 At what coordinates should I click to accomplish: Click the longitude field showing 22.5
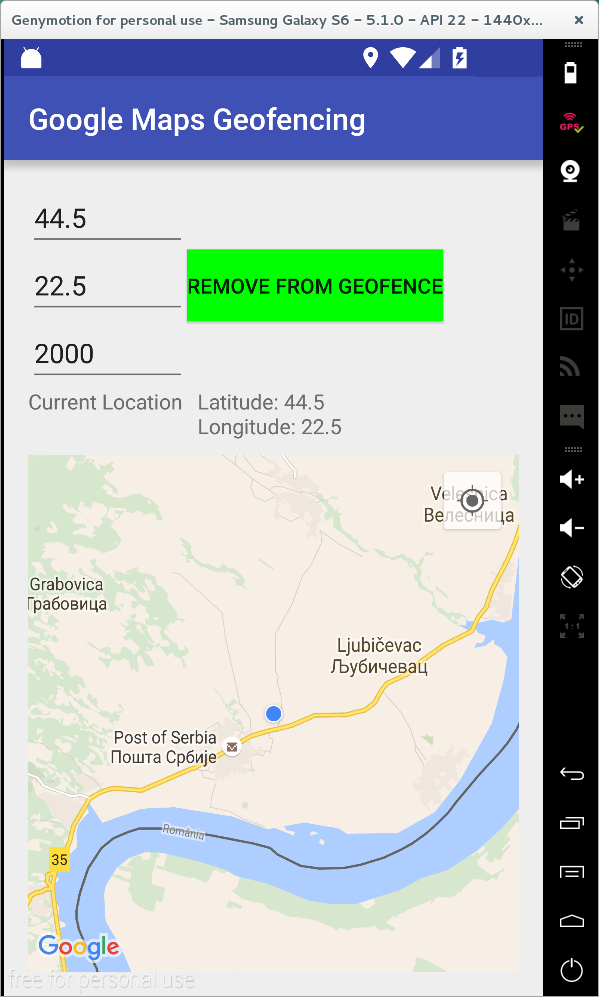point(107,287)
